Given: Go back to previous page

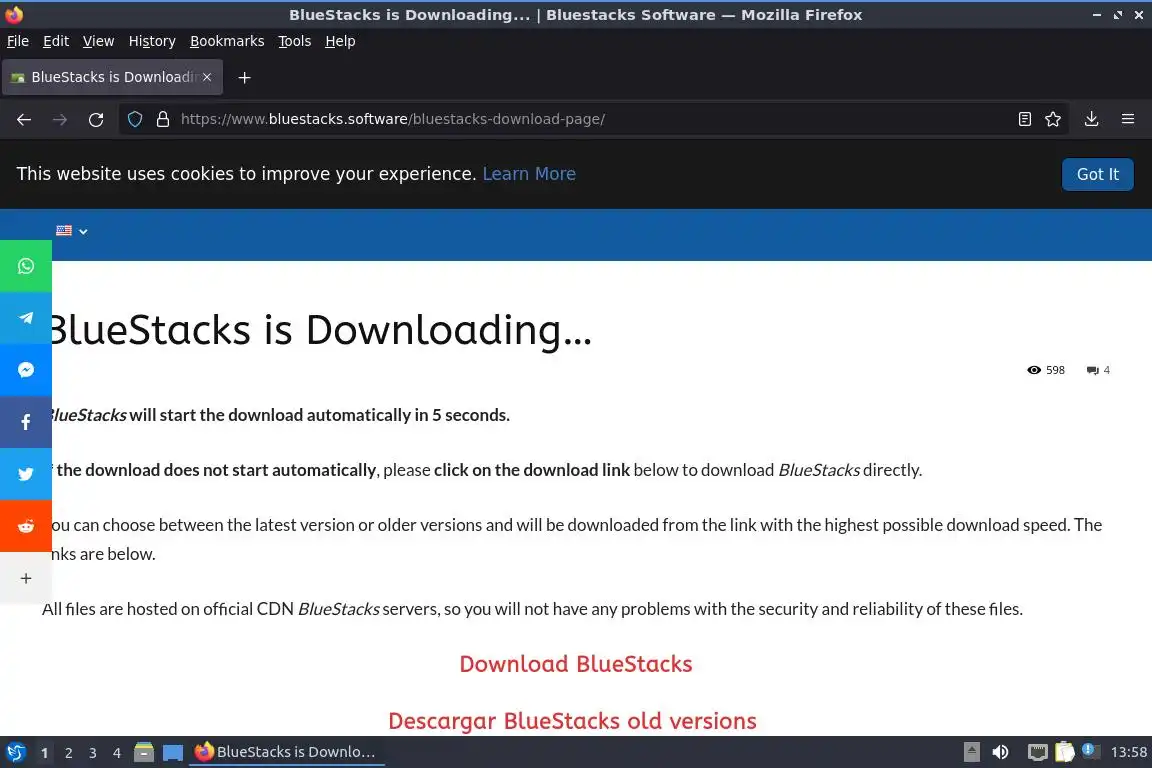Looking at the screenshot, I should point(24,119).
